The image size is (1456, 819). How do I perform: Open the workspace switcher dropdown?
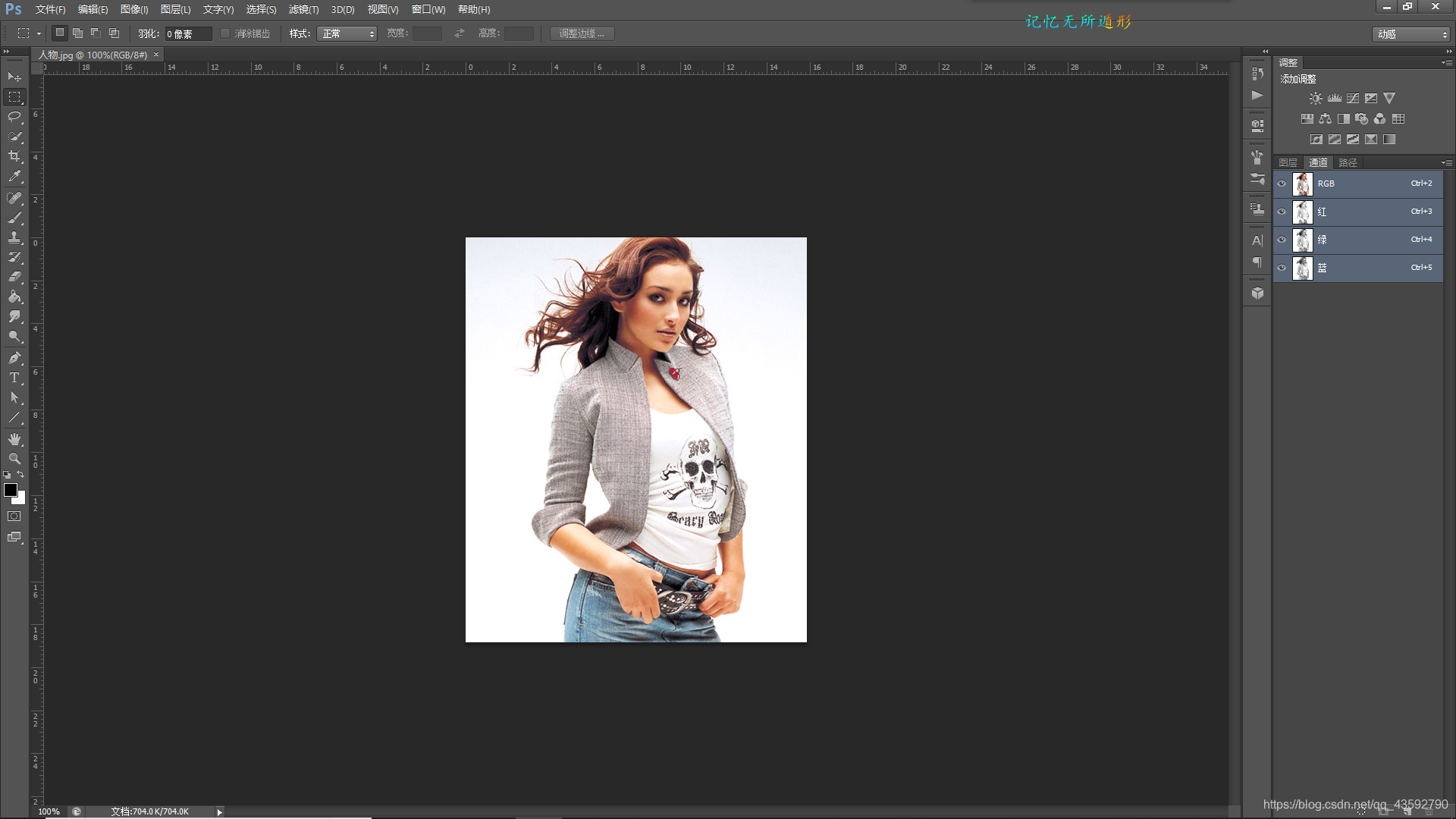point(1410,34)
